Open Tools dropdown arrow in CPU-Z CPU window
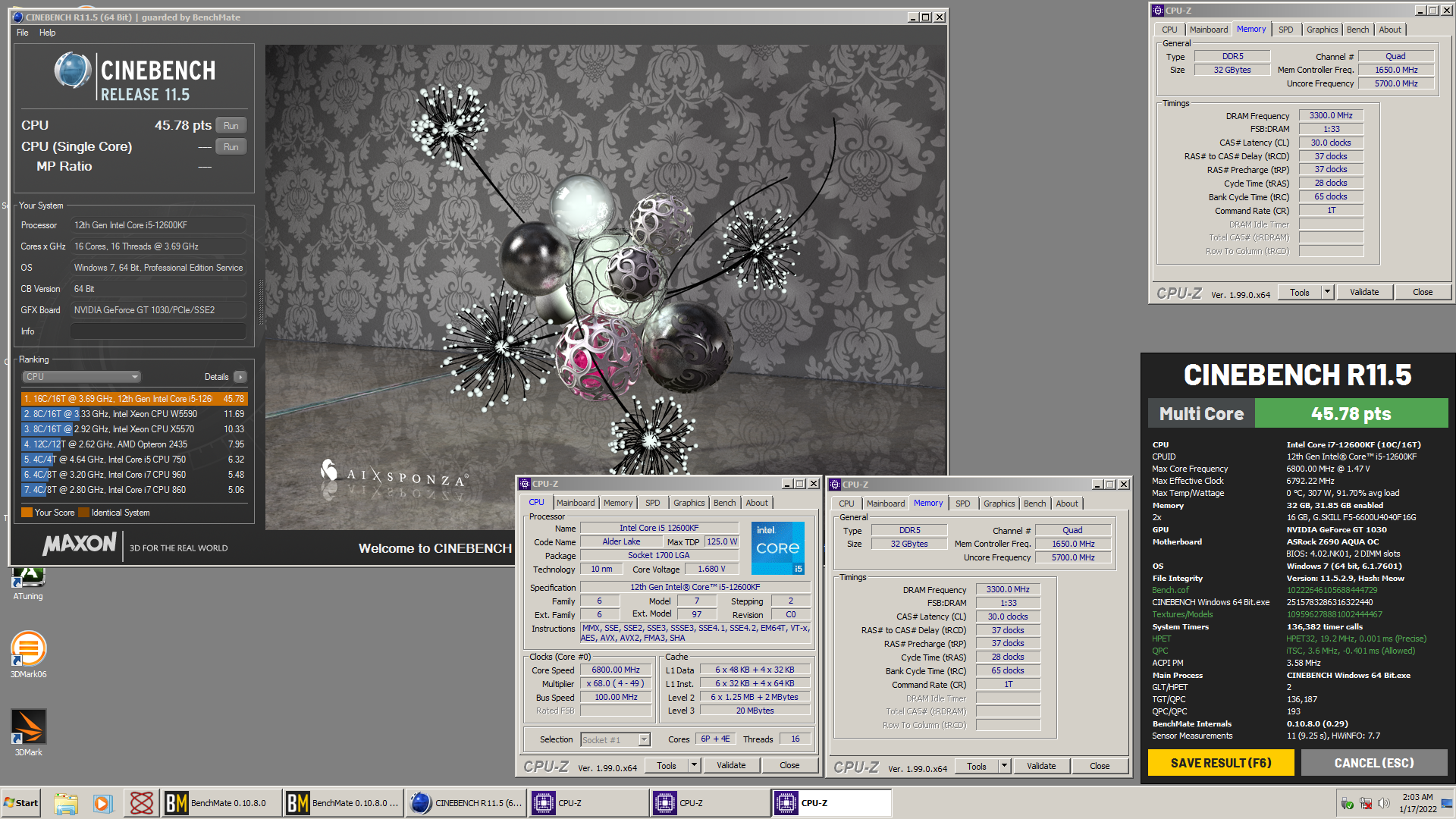Image resolution: width=1456 pixels, height=819 pixels. tap(694, 765)
